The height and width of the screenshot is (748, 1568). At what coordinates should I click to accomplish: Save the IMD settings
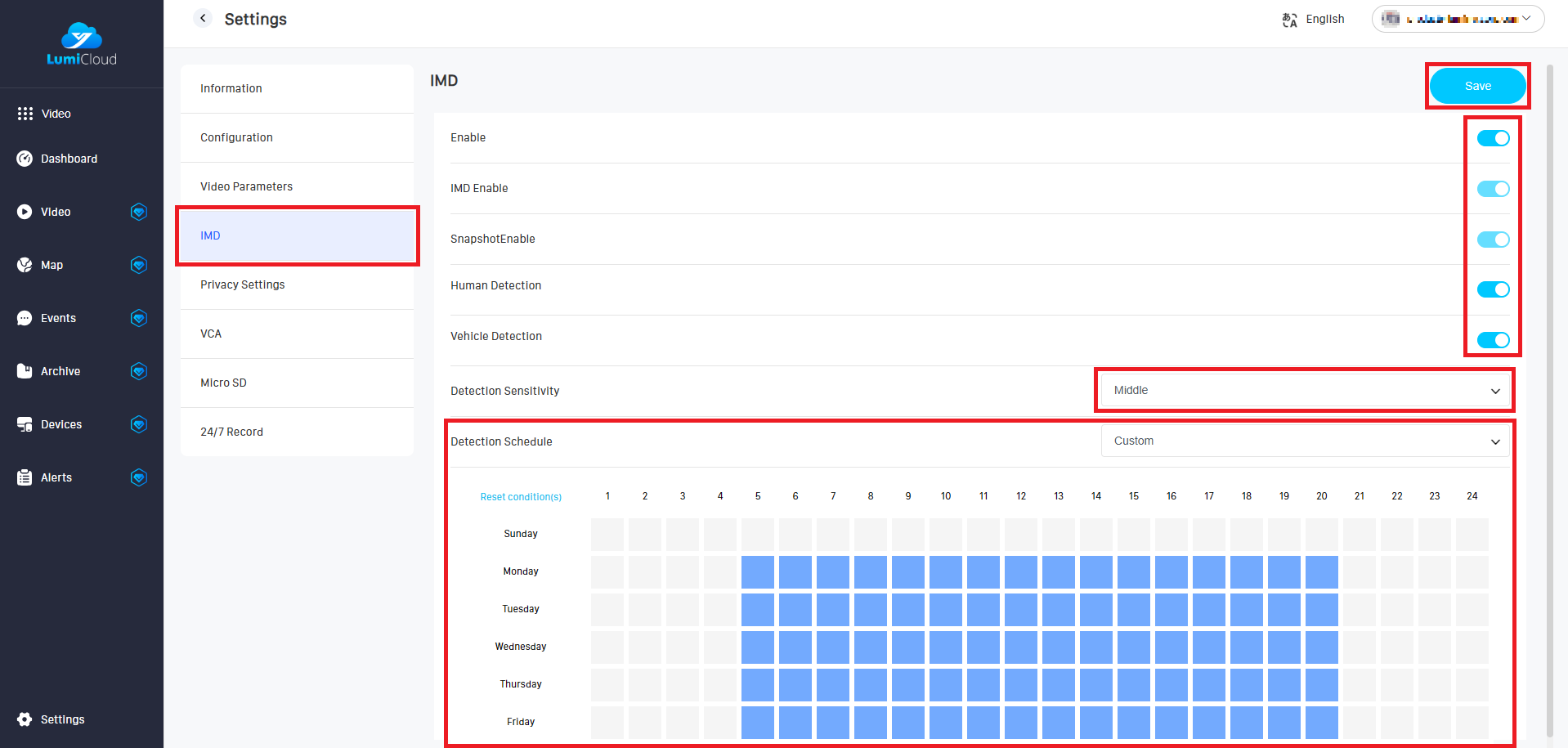pyautogui.click(x=1477, y=86)
